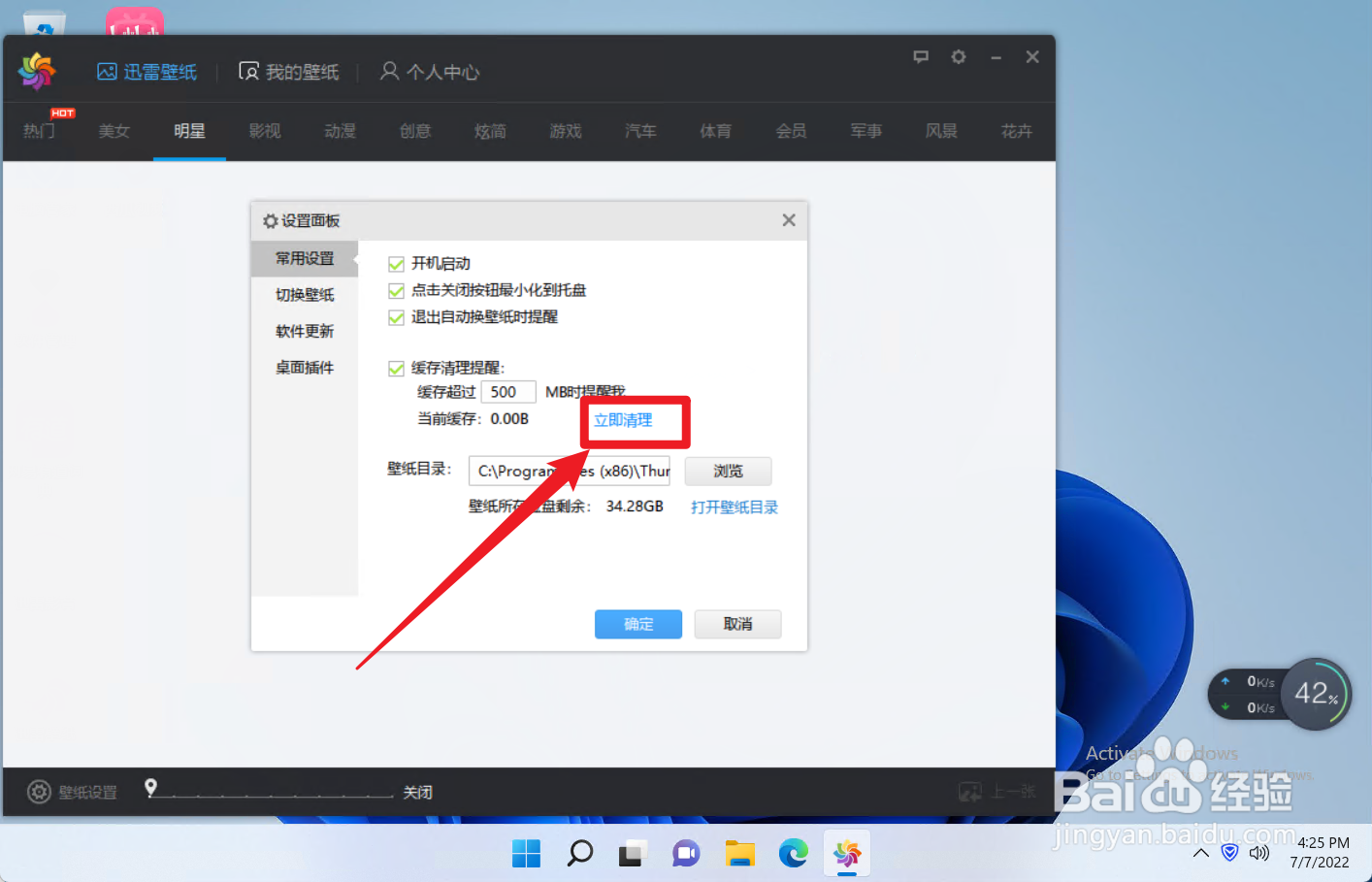Open Teams Chat on taskbar
Image resolution: width=1372 pixels, height=882 pixels.
[x=686, y=854]
